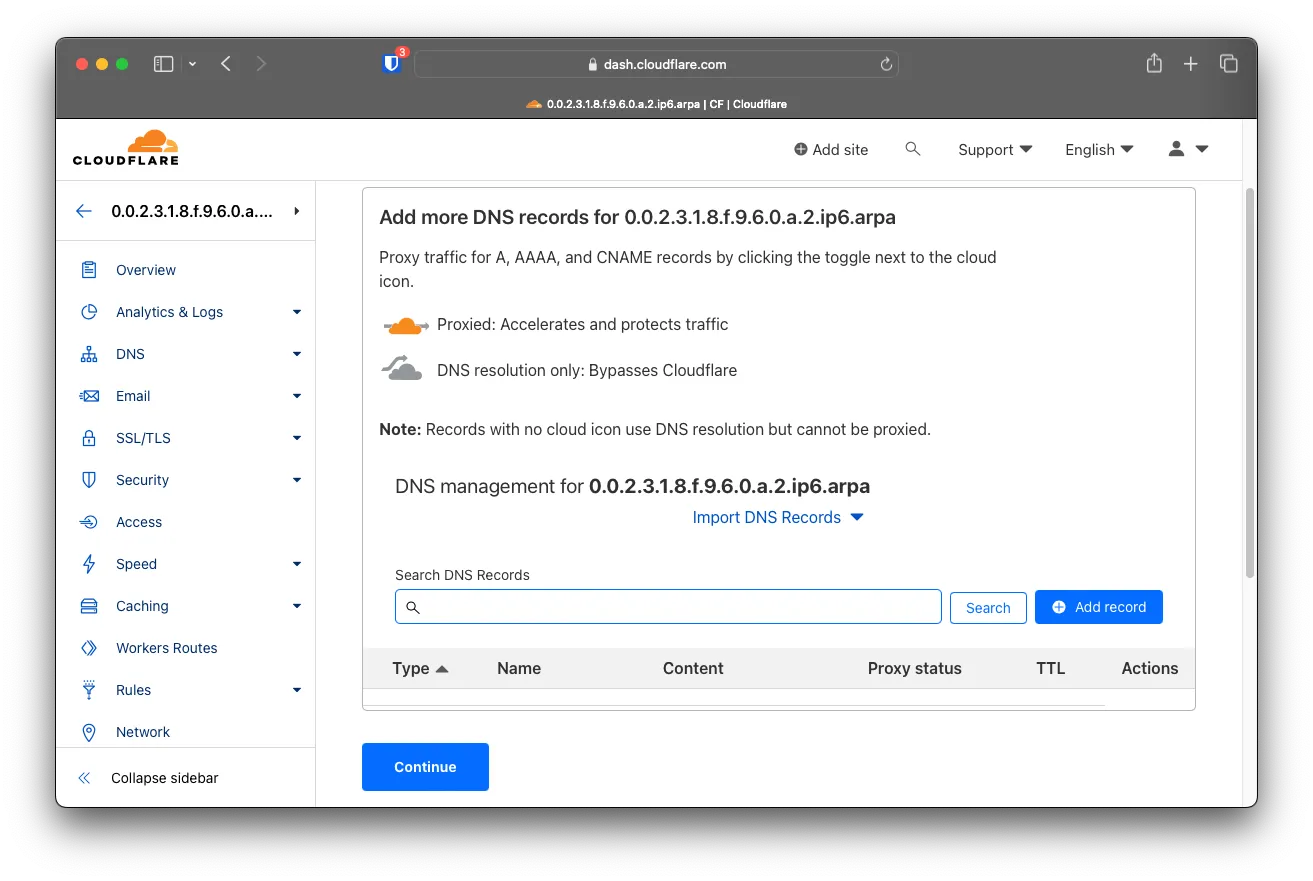Select Caching in the sidebar

pyautogui.click(x=142, y=606)
